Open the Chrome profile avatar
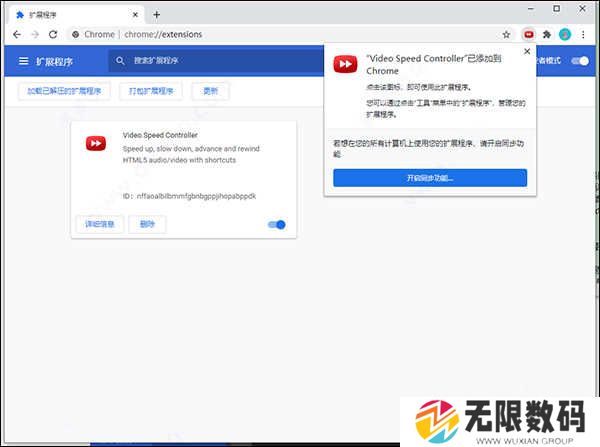 (565, 34)
